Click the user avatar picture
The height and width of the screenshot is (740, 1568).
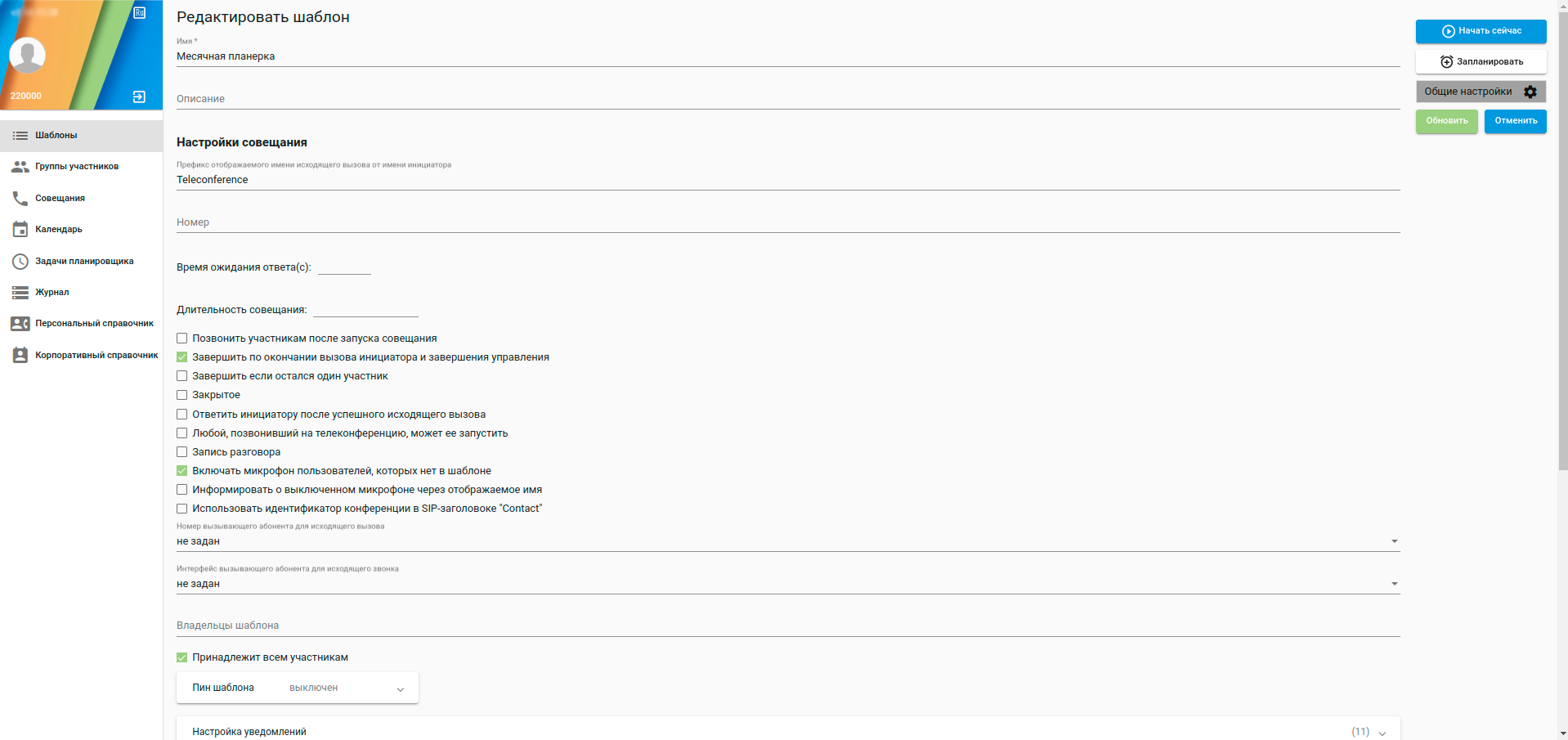[x=27, y=56]
